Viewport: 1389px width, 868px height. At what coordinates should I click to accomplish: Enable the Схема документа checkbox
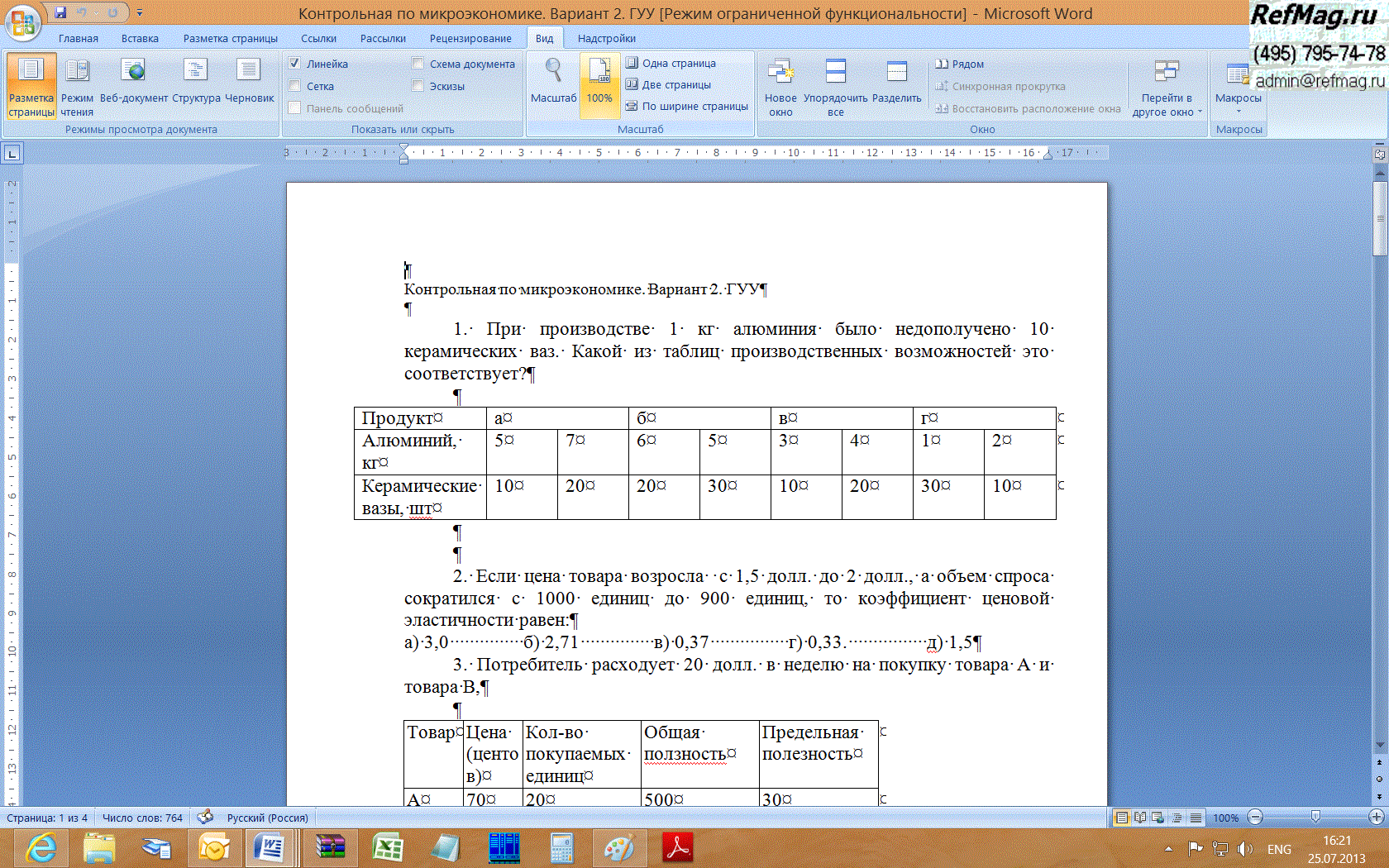(418, 64)
